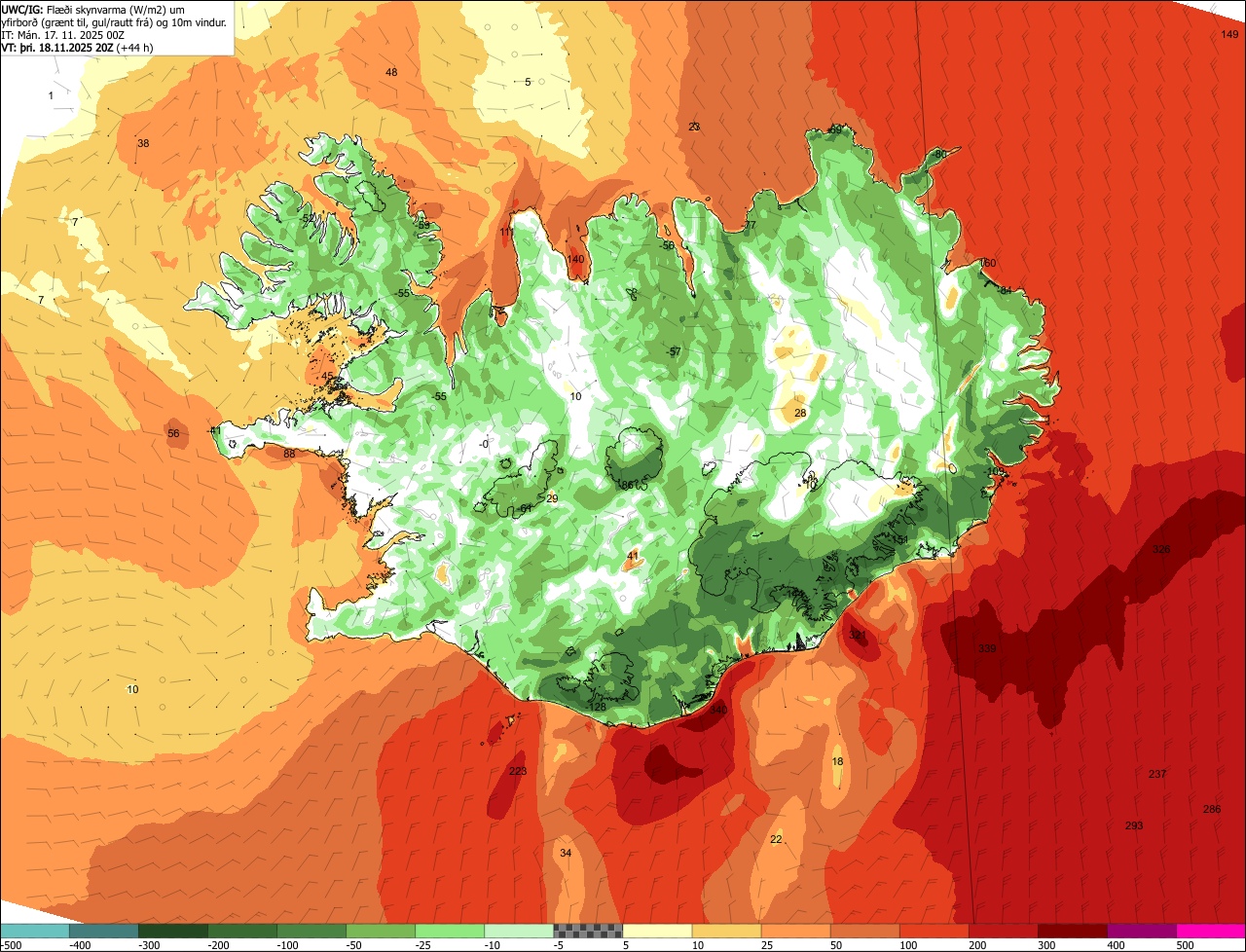Click the magenta legend swatch above 500
This screenshot has width=1246, height=952.
[1210, 931]
